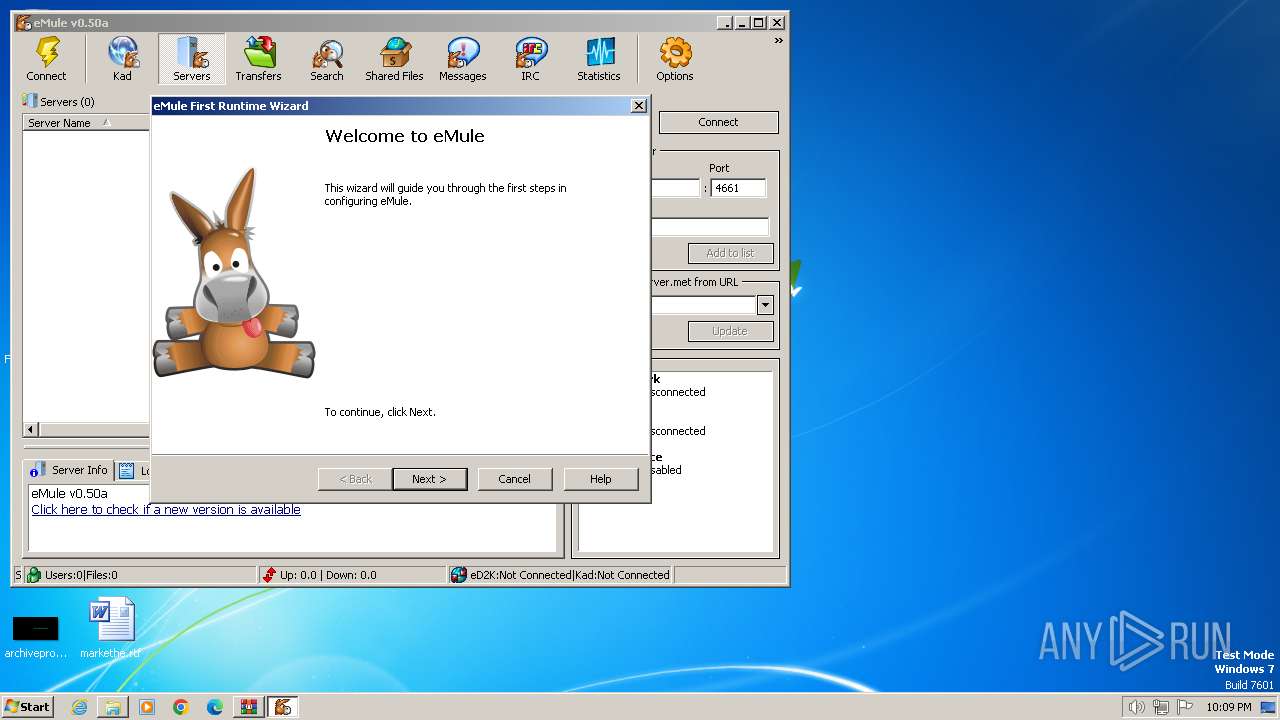Screen dimensions: 1280x720
Task: Launch Microsoft Edge from the taskbar
Action: [x=215, y=707]
